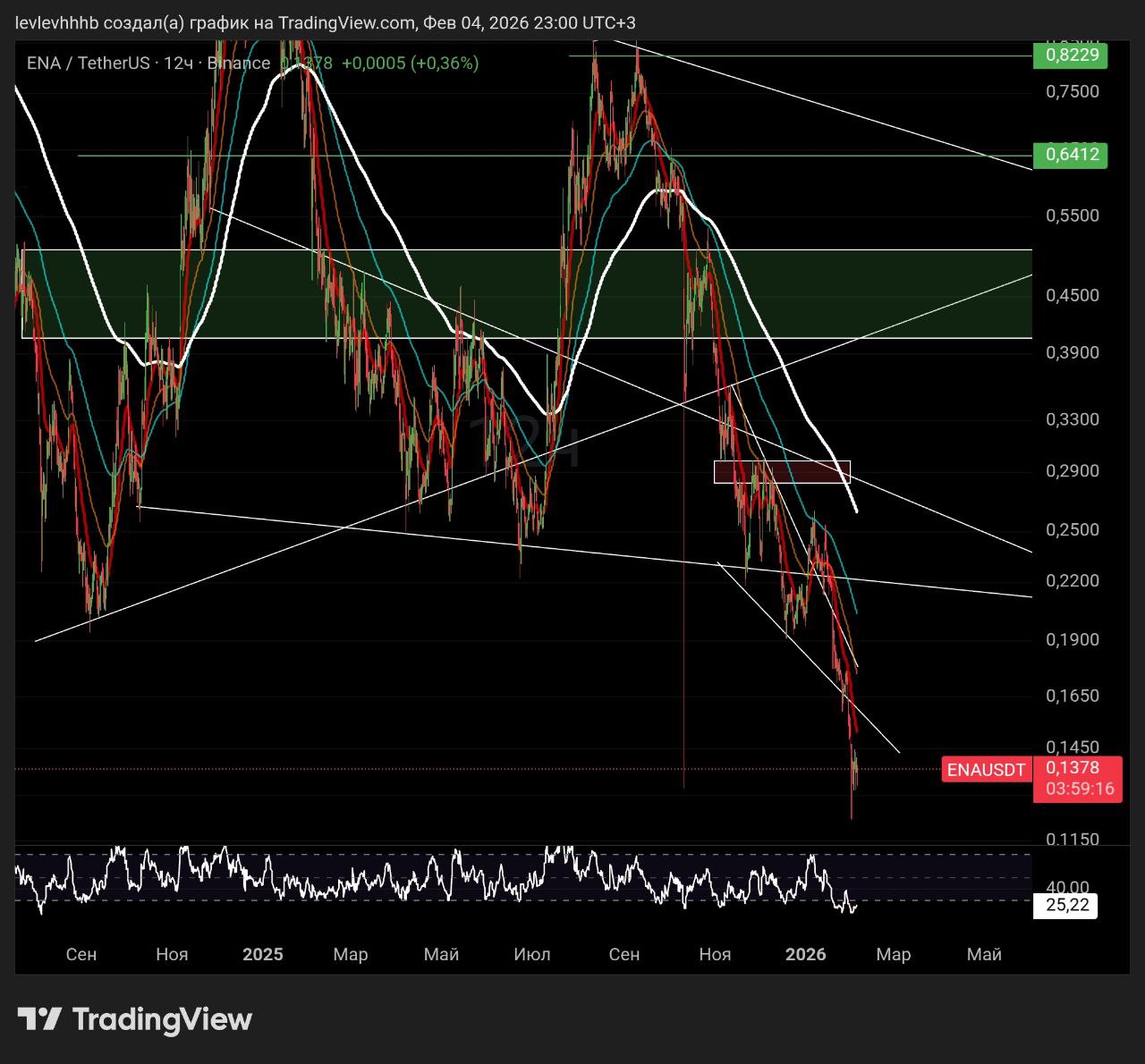Click the red ENAUSDT symbol label

pyautogui.click(x=986, y=770)
